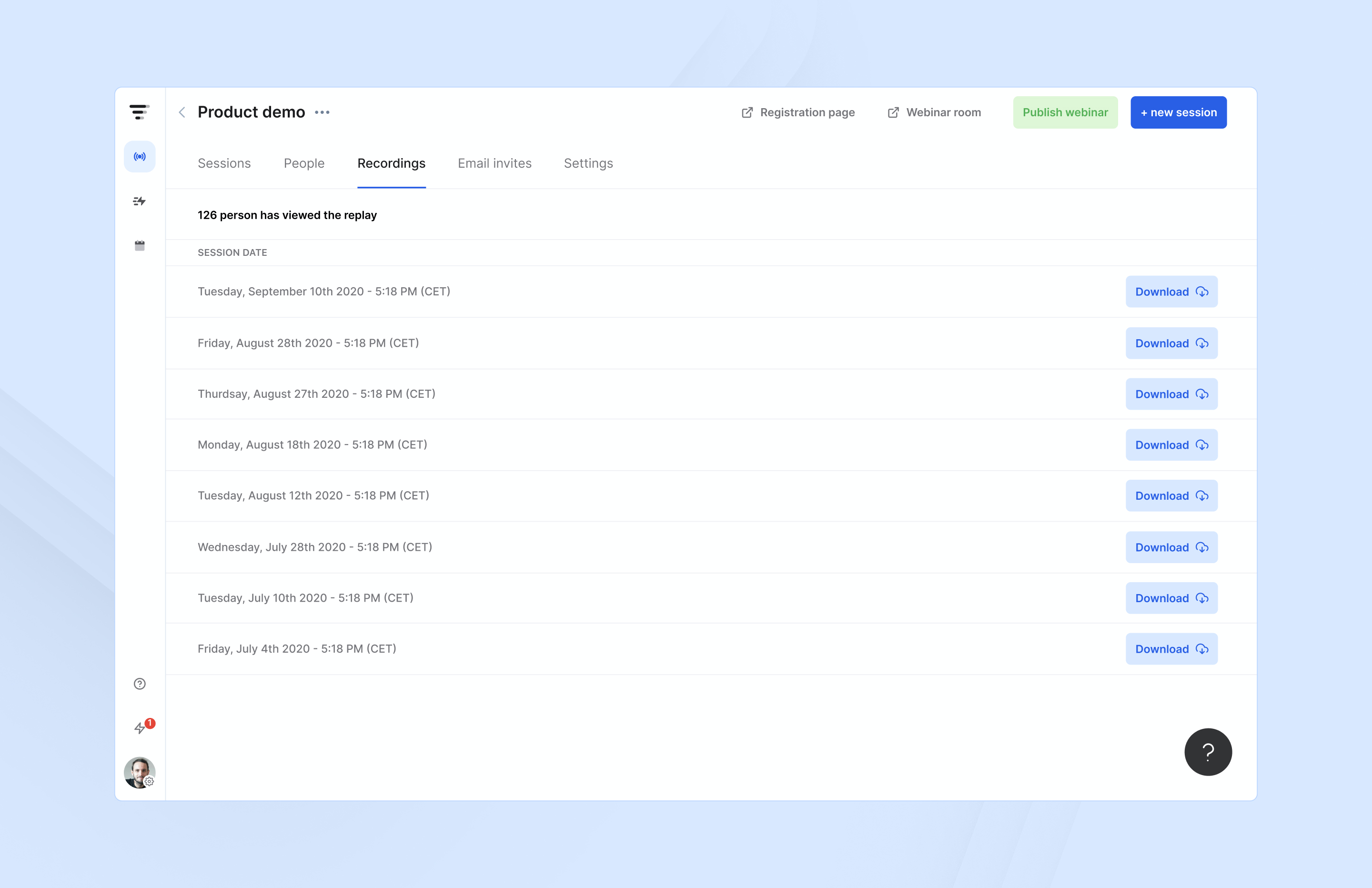Click the Publish webinar button
Viewport: 1372px width, 888px height.
1065,112
